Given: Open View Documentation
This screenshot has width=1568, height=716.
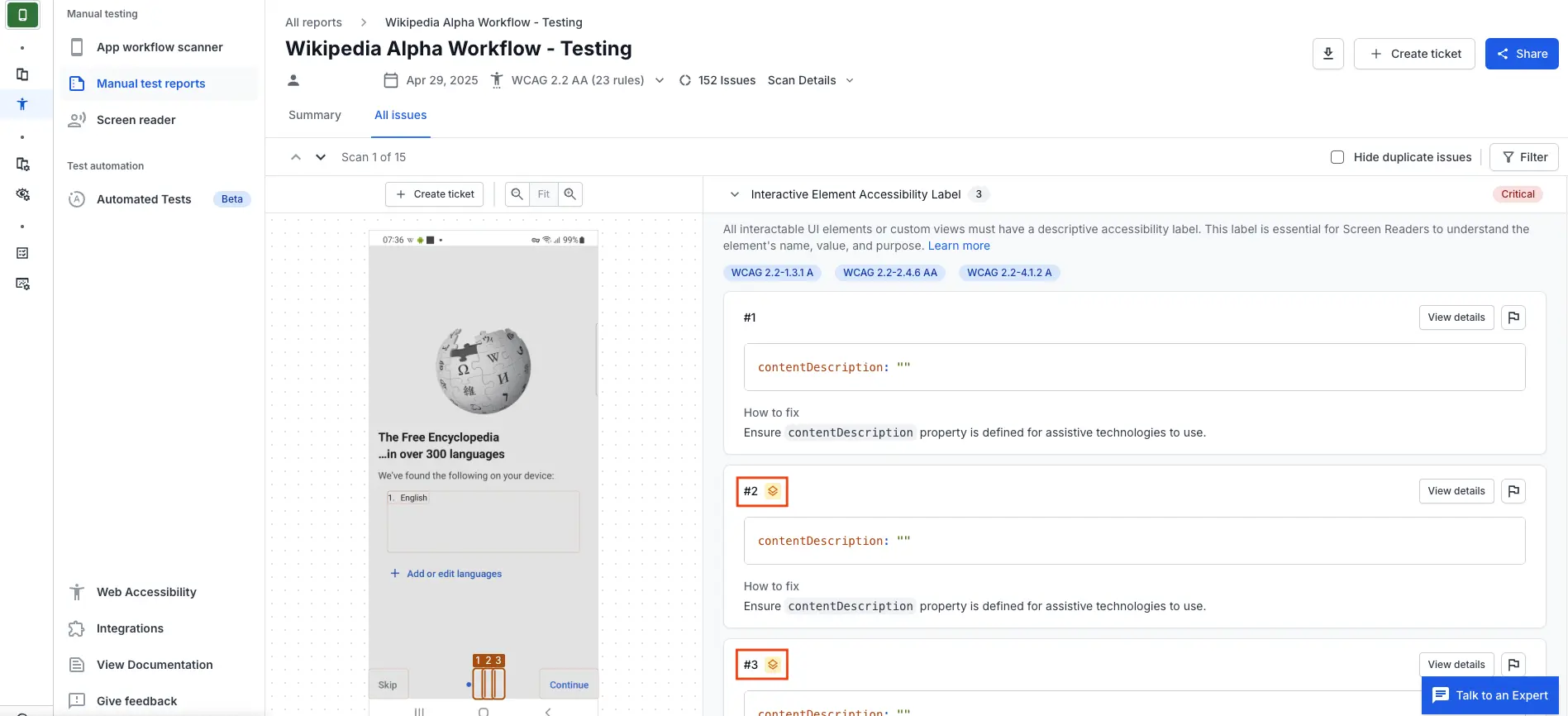Looking at the screenshot, I should coord(155,665).
